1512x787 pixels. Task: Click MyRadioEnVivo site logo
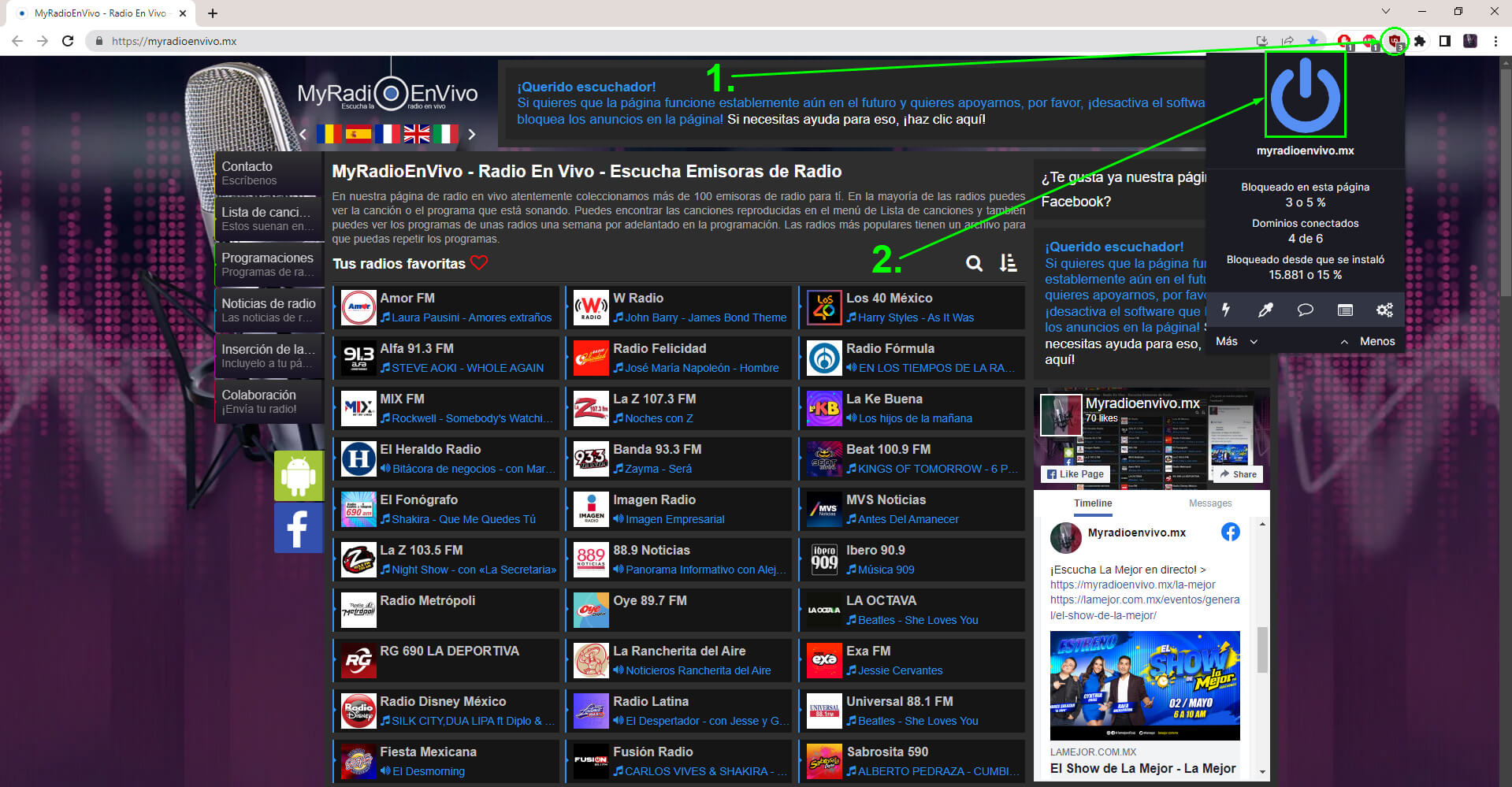[387, 95]
